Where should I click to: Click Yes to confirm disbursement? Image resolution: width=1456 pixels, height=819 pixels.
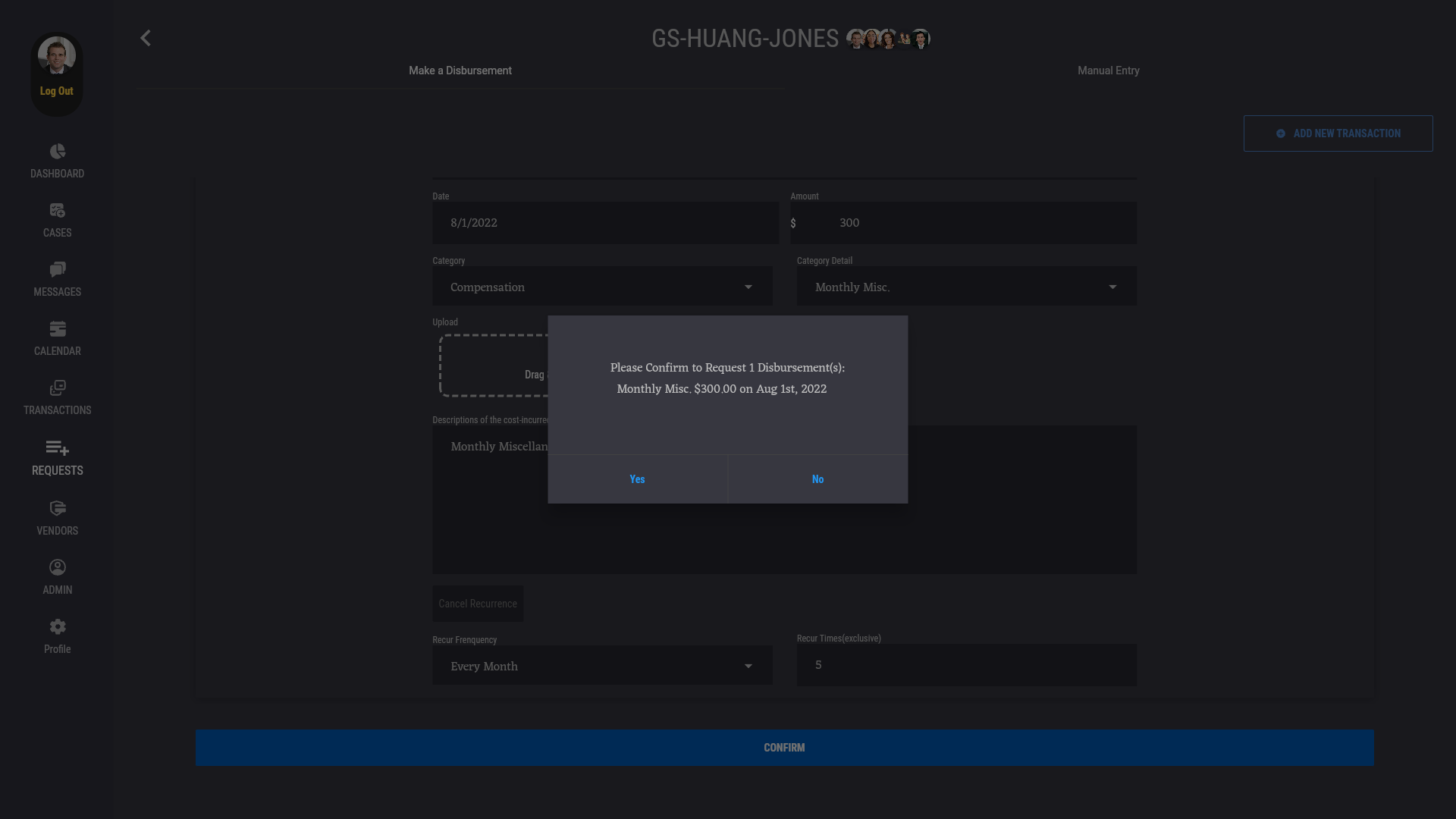pos(637,479)
